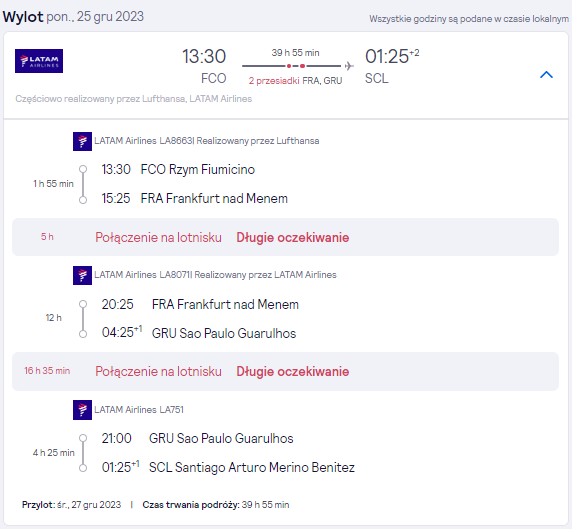Click FRA Frankfurt nad Menem arrival row
Image resolution: width=572 pixels, height=529 pixels.
coord(194,198)
